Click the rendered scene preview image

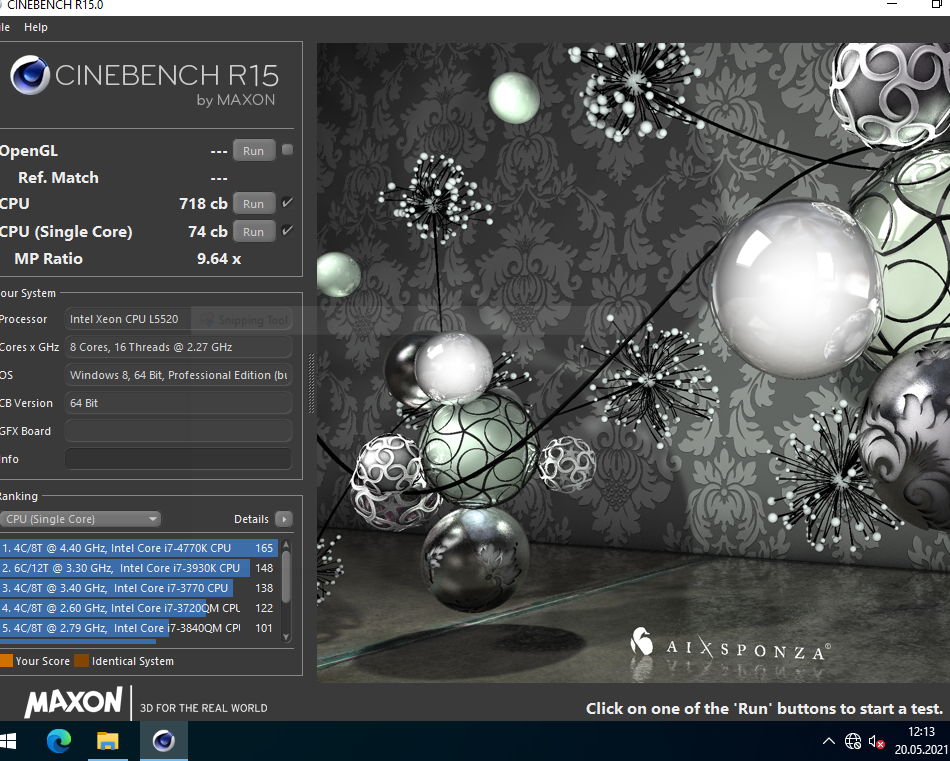pyautogui.click(x=633, y=362)
